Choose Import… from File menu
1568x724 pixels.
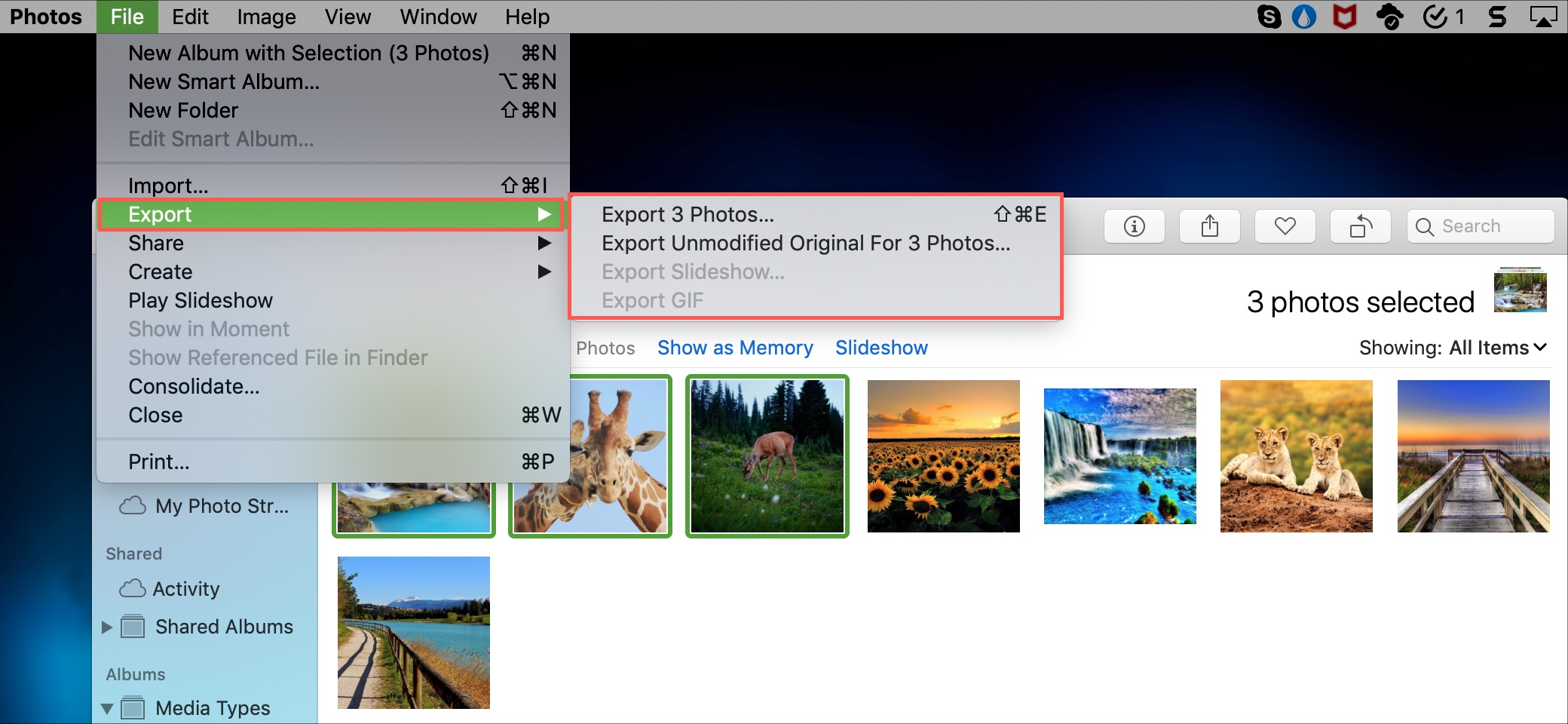pyautogui.click(x=332, y=186)
